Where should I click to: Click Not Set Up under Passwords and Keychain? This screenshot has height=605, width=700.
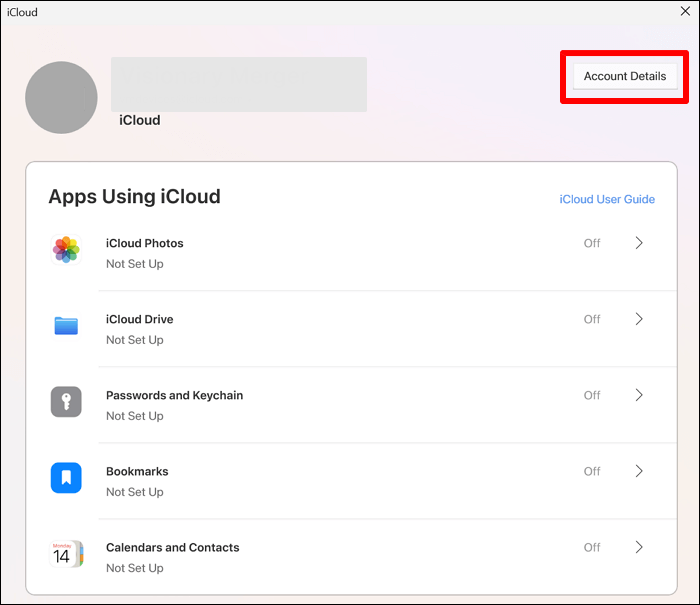pos(135,416)
